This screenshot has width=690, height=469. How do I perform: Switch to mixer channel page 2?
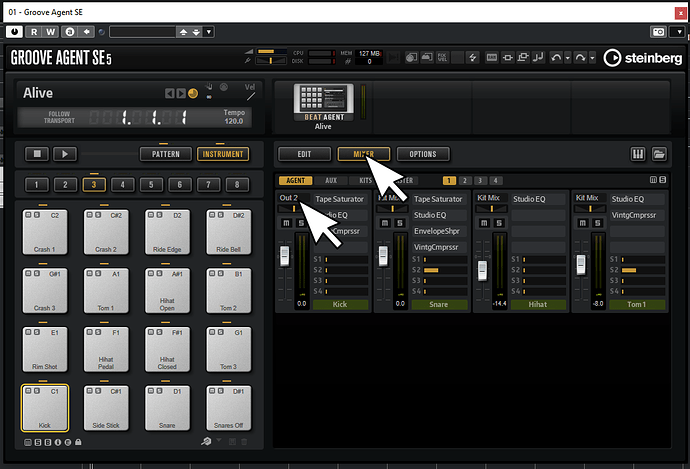[465, 180]
